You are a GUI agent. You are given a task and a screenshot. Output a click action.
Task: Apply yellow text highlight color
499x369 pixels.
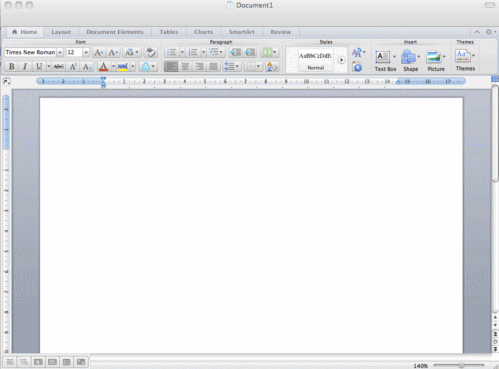(123, 67)
